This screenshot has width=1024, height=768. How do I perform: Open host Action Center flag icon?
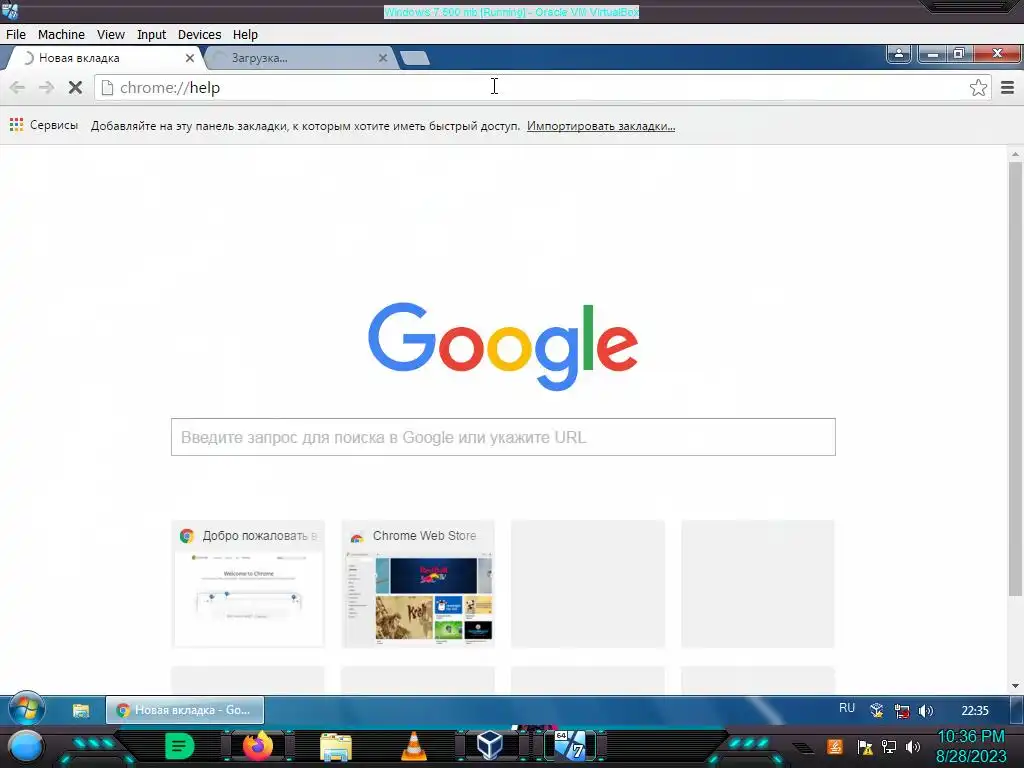(x=865, y=746)
